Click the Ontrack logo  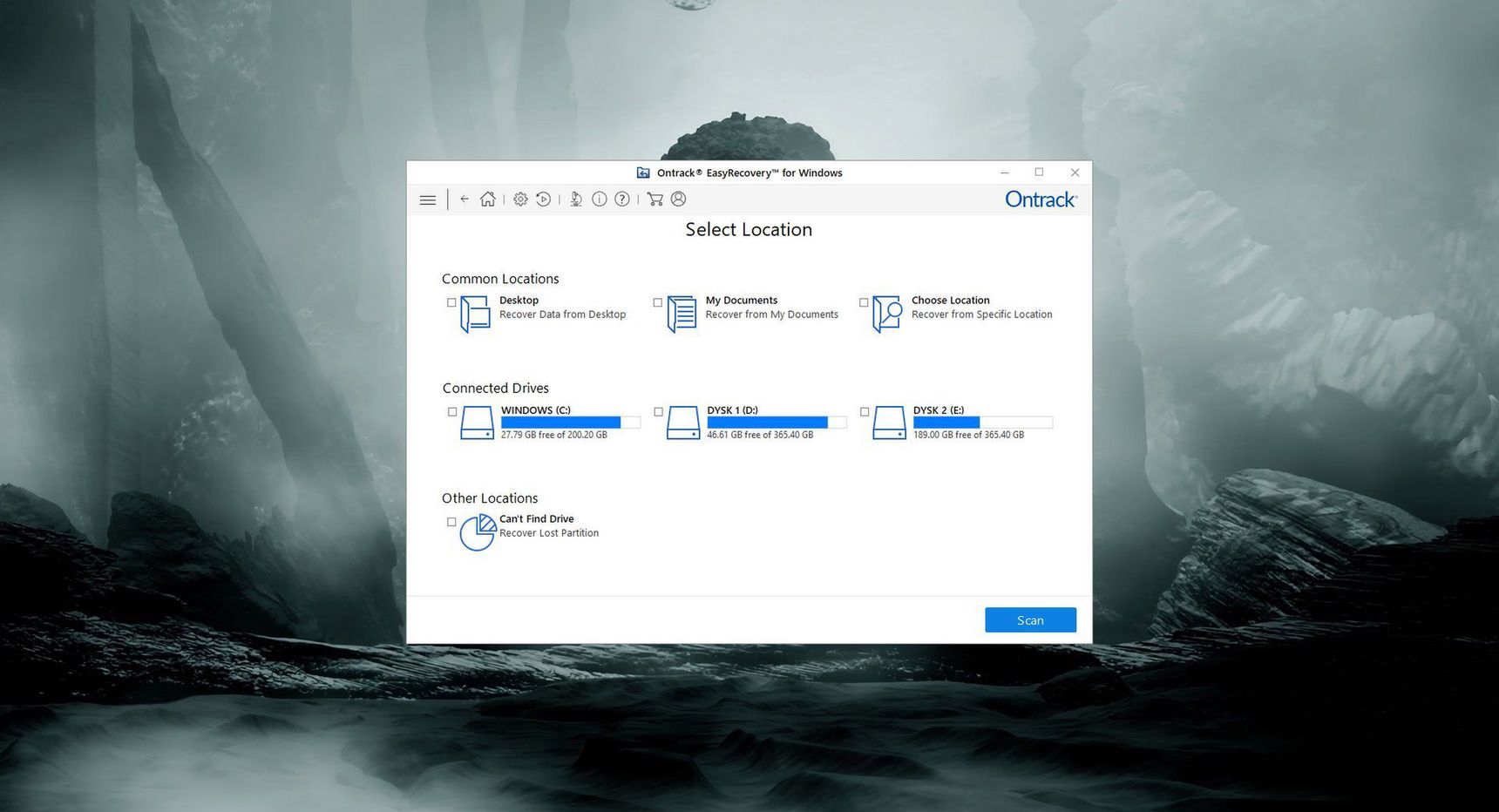(1041, 200)
